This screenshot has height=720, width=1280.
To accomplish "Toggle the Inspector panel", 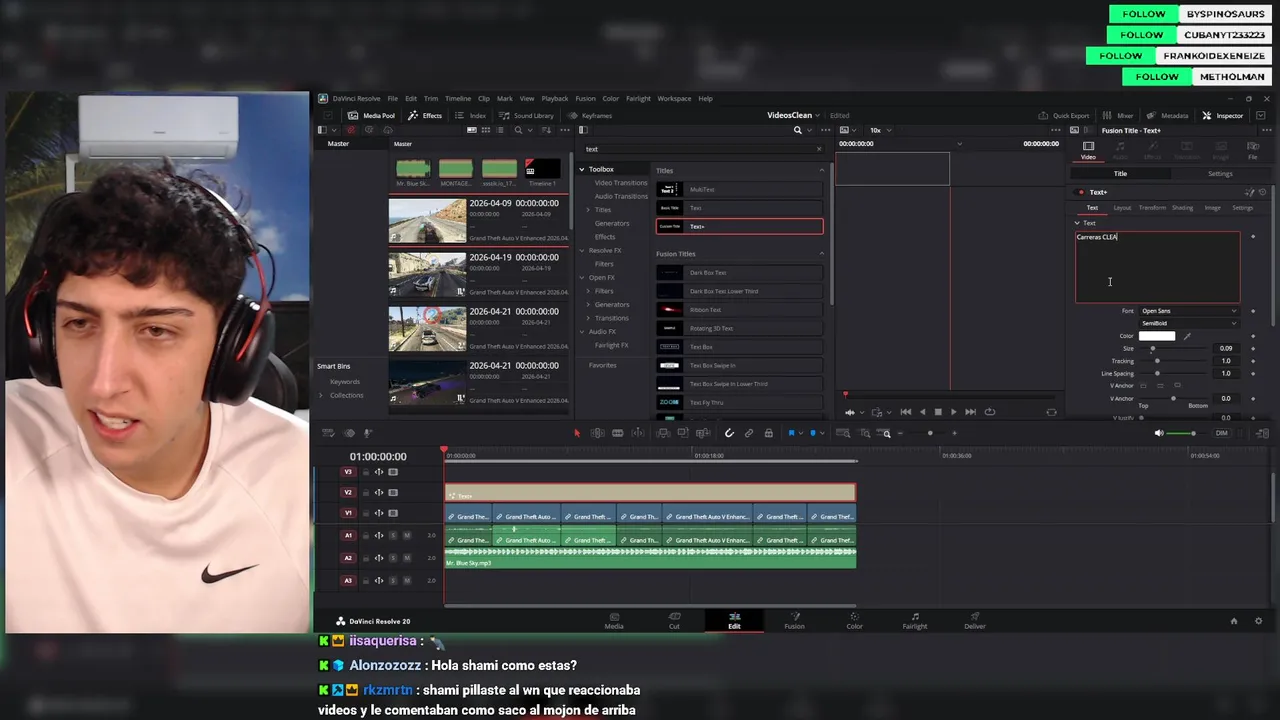I will point(1223,115).
